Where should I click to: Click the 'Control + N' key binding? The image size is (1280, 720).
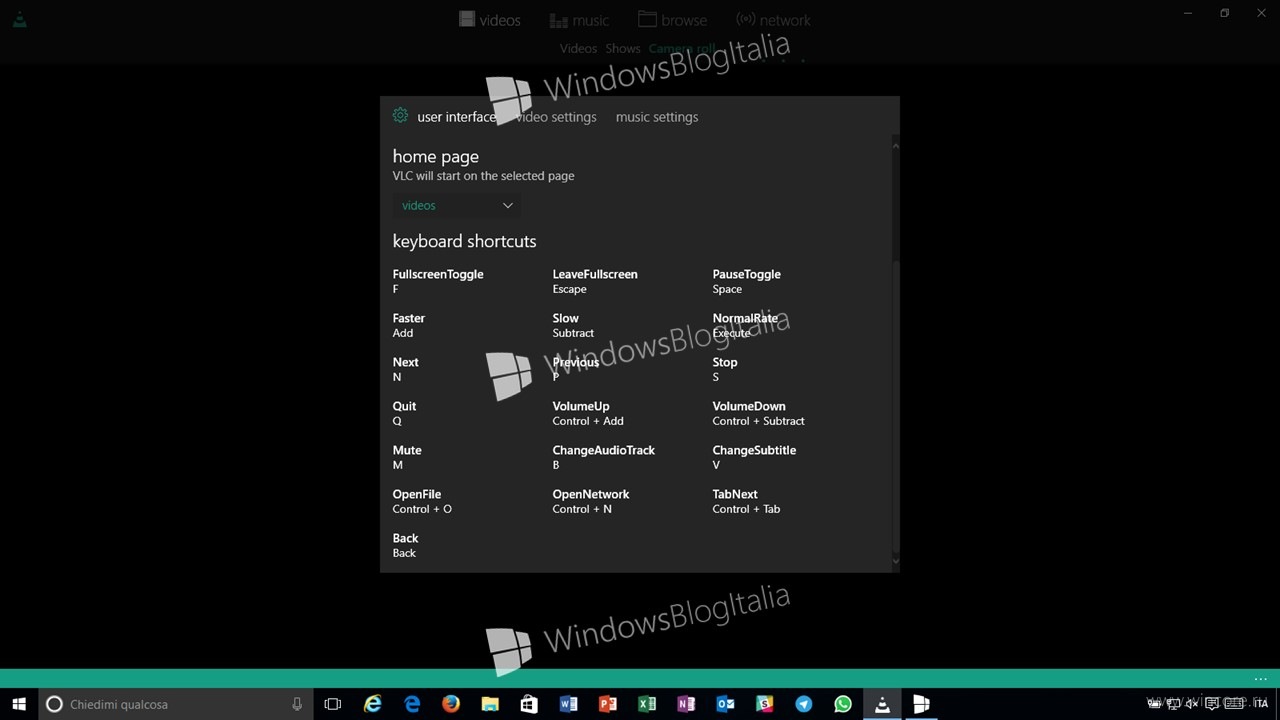click(x=582, y=509)
